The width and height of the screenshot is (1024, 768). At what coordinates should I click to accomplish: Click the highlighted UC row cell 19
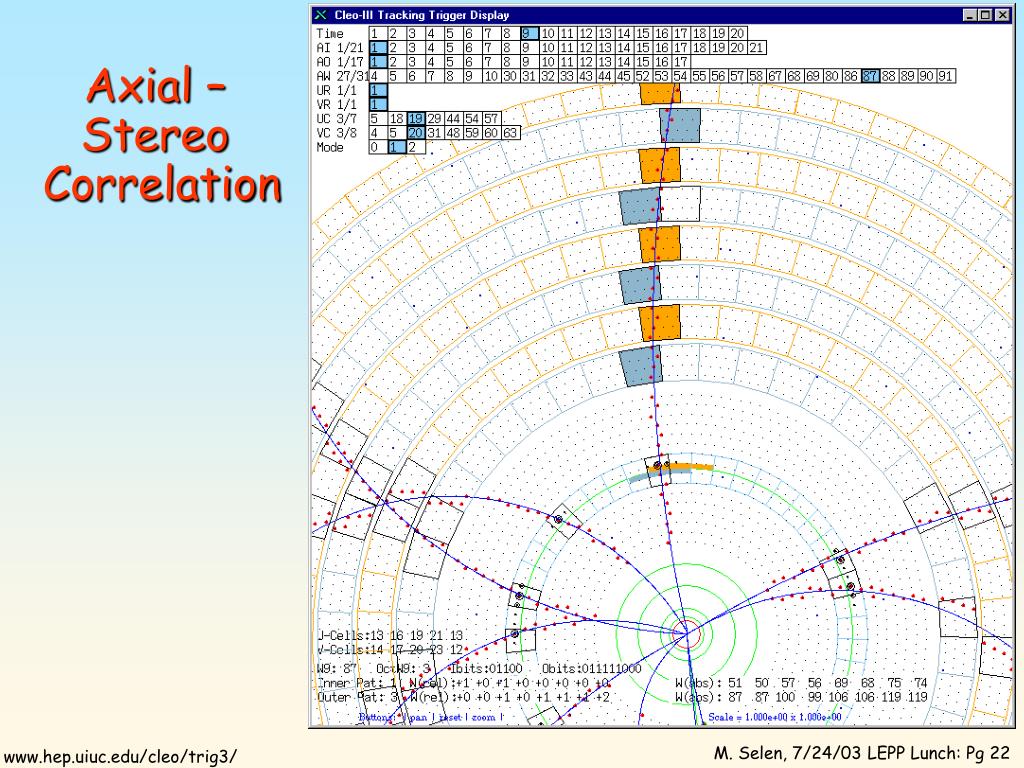click(415, 119)
